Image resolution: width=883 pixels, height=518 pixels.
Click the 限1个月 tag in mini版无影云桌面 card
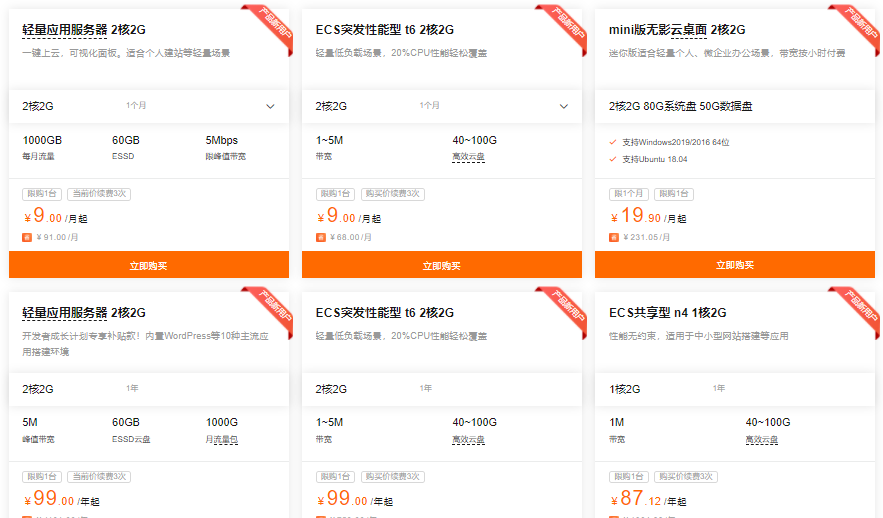tap(628, 194)
